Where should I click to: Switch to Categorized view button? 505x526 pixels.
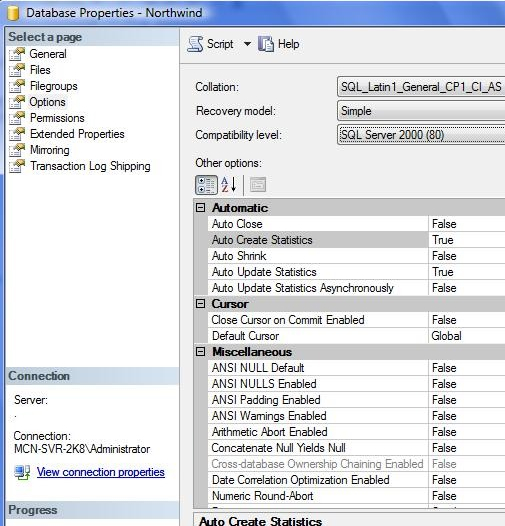click(x=206, y=185)
